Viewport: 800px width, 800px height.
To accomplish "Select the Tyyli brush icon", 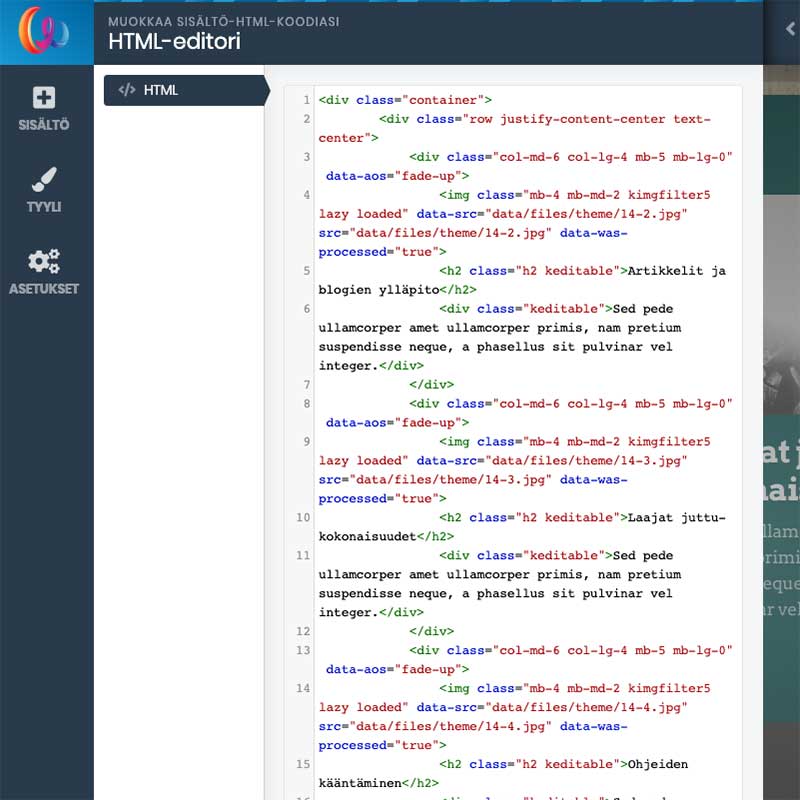I will pos(44,180).
